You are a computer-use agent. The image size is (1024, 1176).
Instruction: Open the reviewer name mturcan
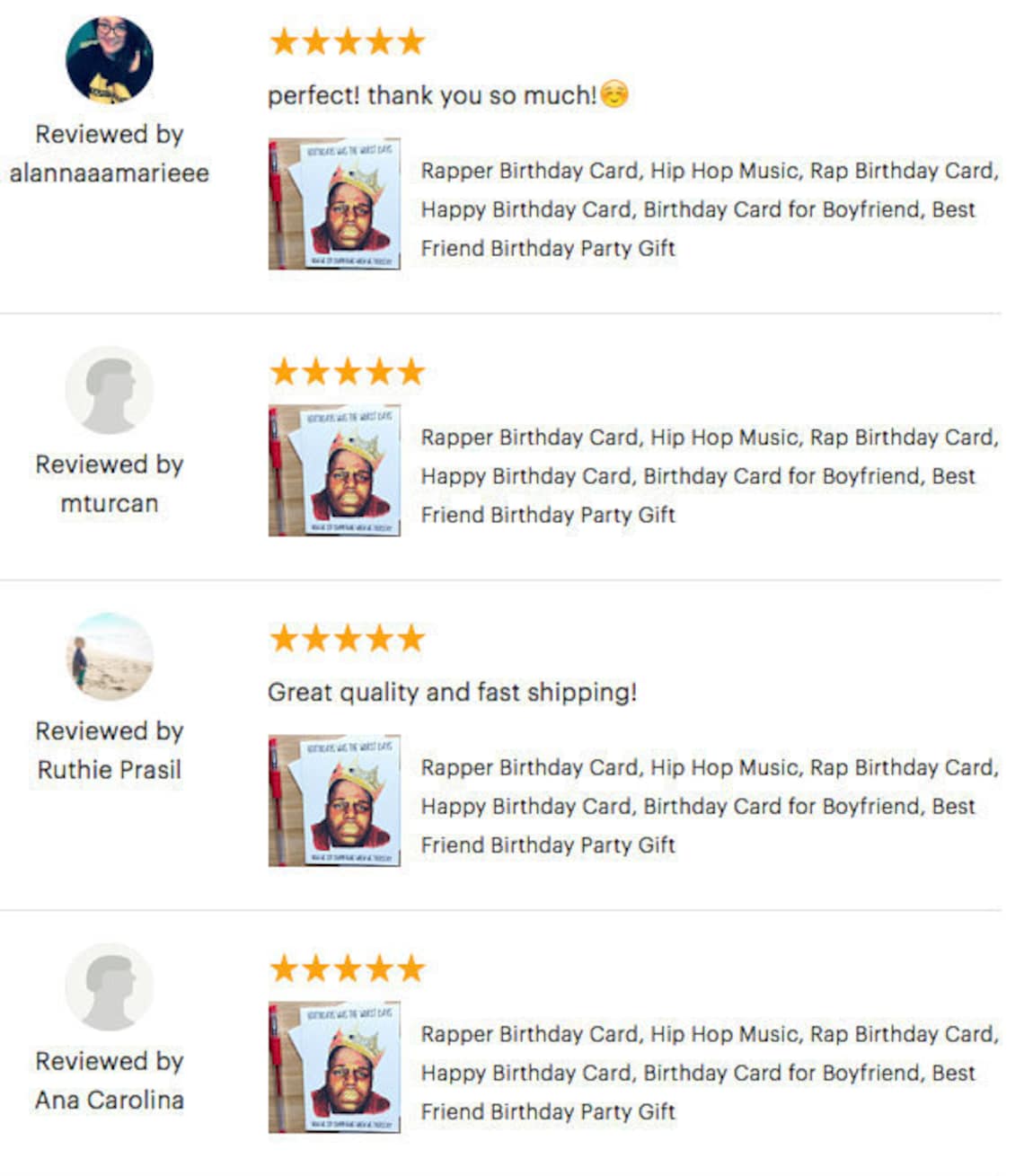click(110, 503)
